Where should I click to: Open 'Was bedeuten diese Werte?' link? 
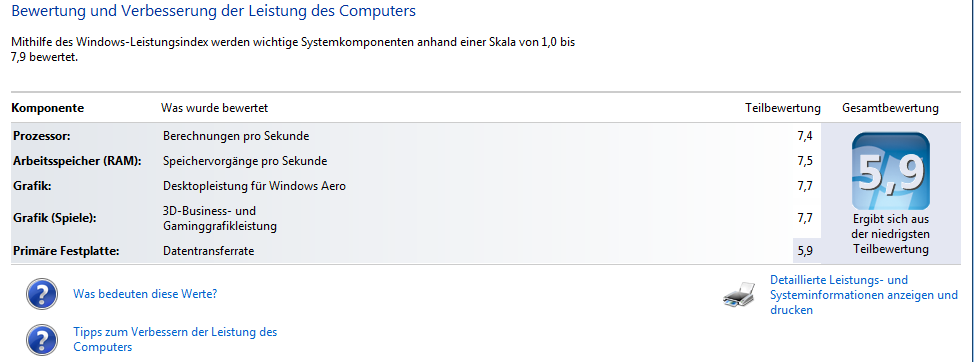click(145, 294)
